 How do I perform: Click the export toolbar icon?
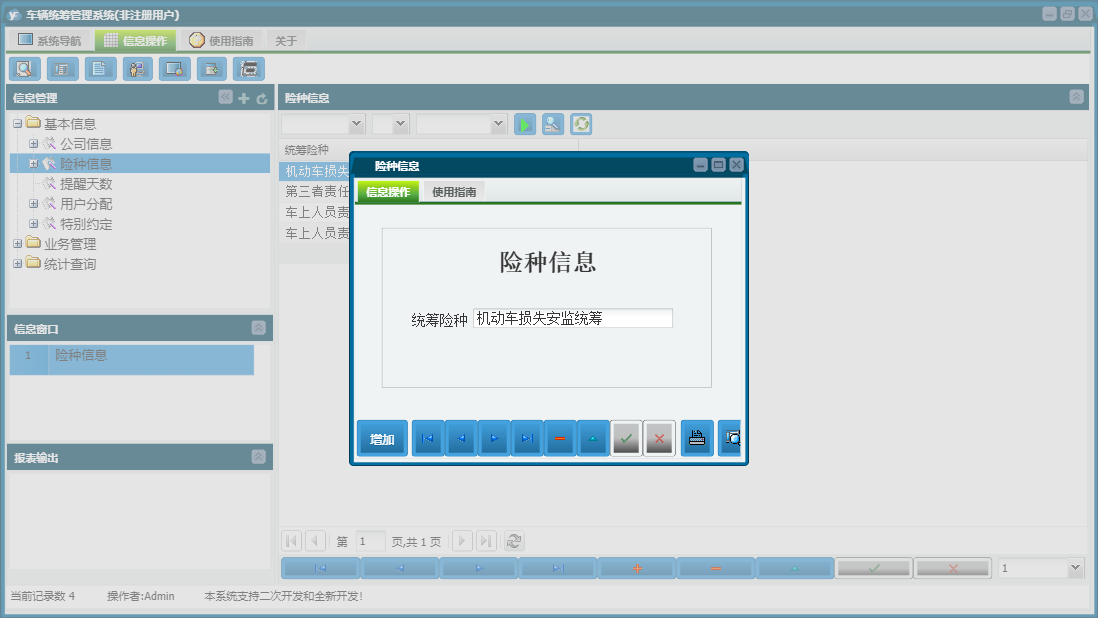pos(212,68)
